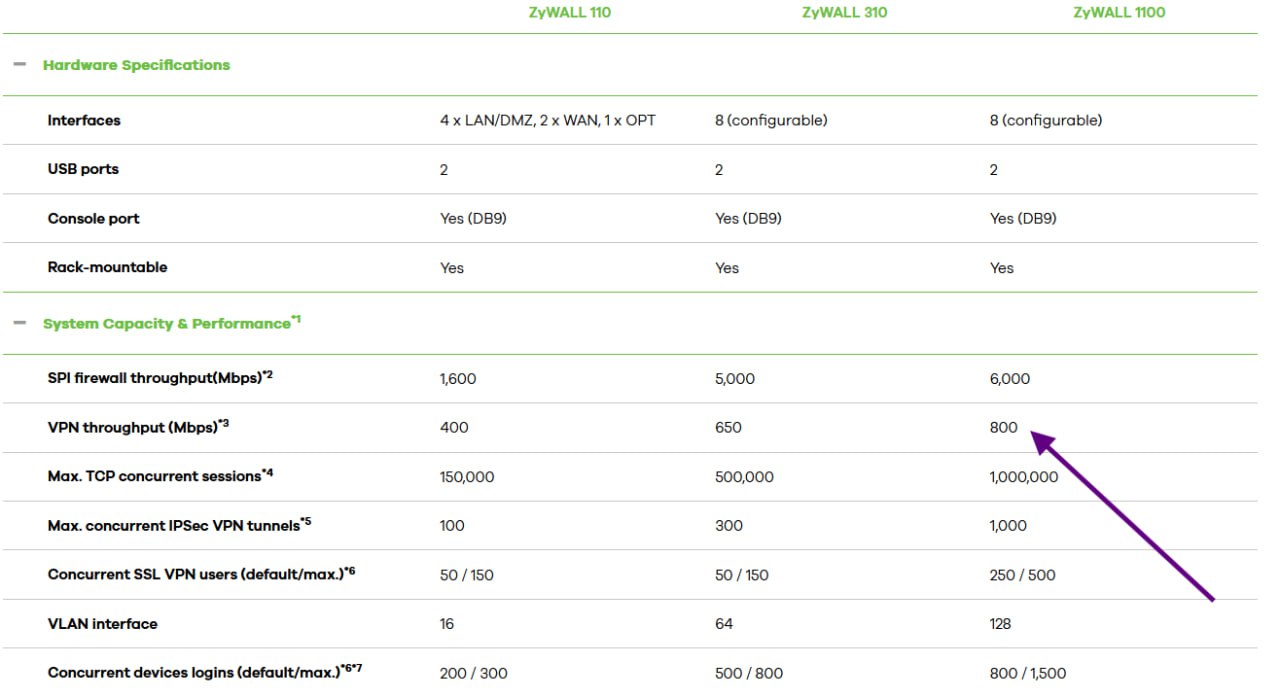Click the Hardware Specifications heading
Viewport: 1280px width, 697px height.
136,65
